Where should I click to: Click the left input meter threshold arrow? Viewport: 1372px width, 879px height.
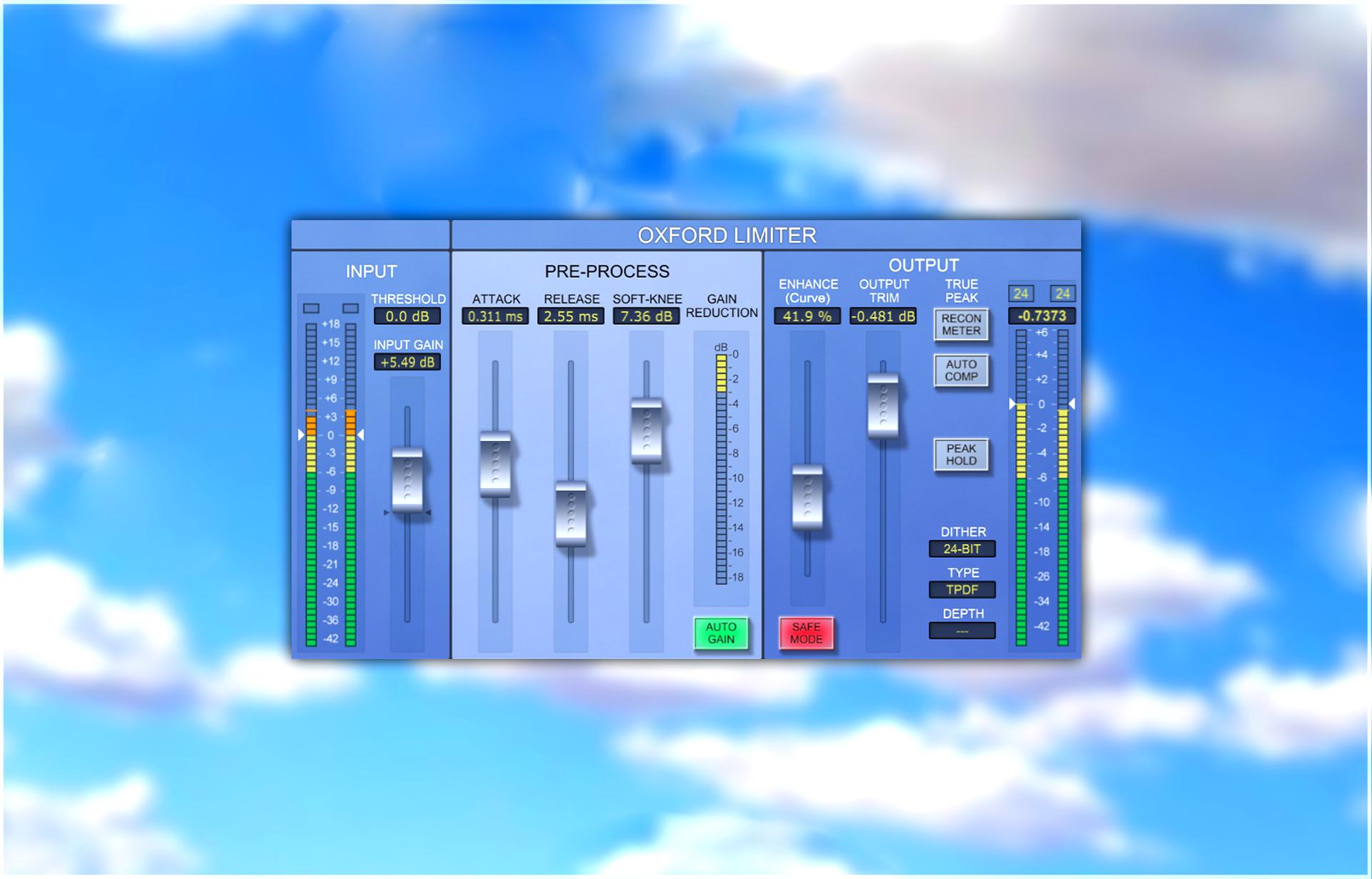[x=301, y=434]
